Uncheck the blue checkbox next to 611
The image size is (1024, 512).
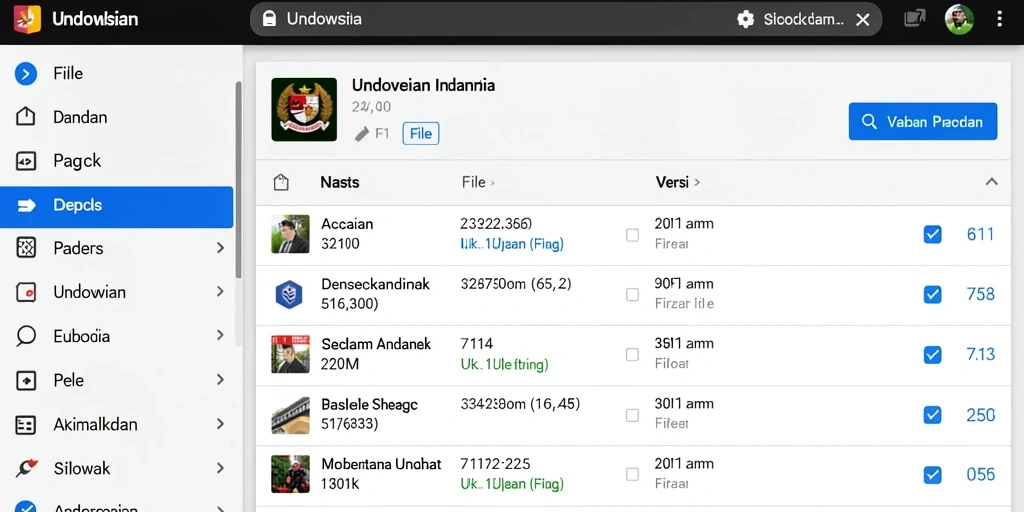pyautogui.click(x=933, y=234)
